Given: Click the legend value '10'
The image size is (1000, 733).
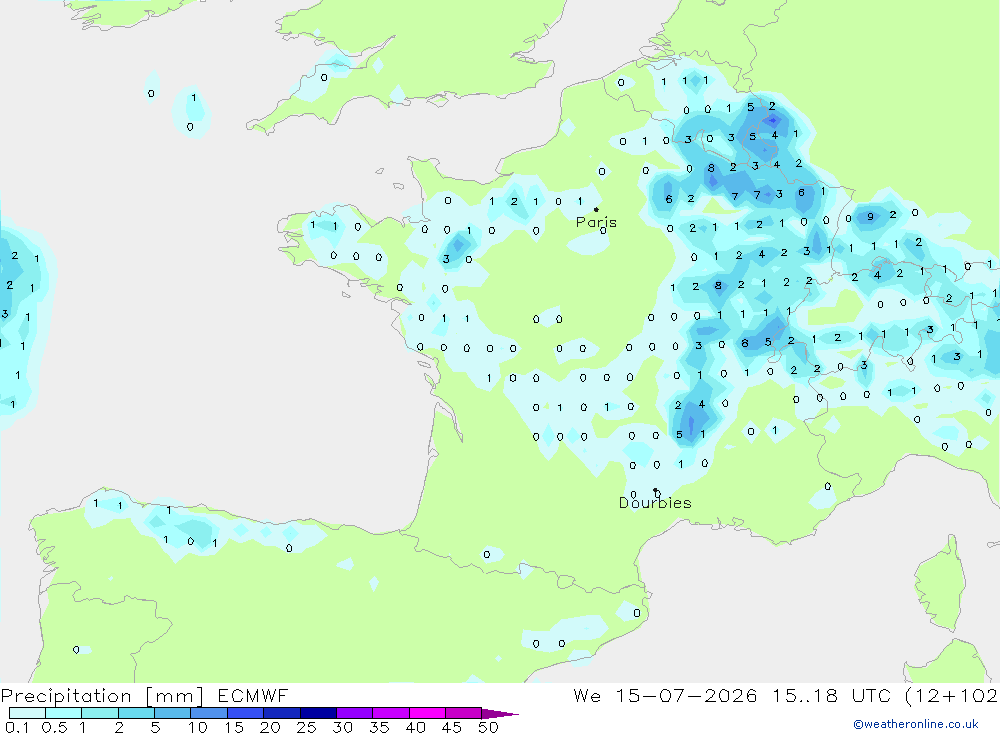Looking at the screenshot, I should [198, 727].
